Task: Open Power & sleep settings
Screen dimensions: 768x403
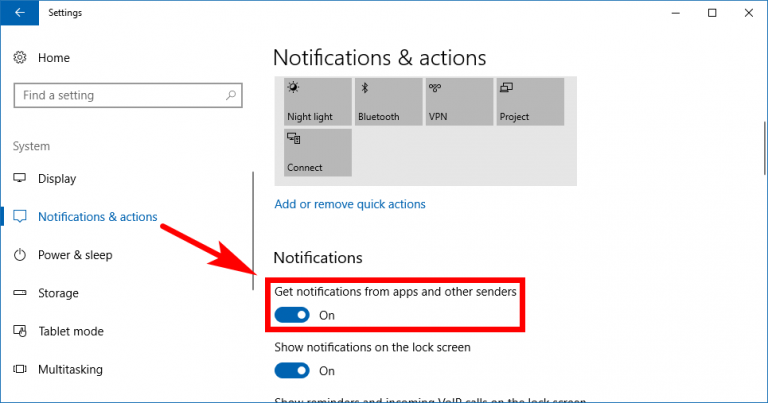Action: (x=75, y=255)
